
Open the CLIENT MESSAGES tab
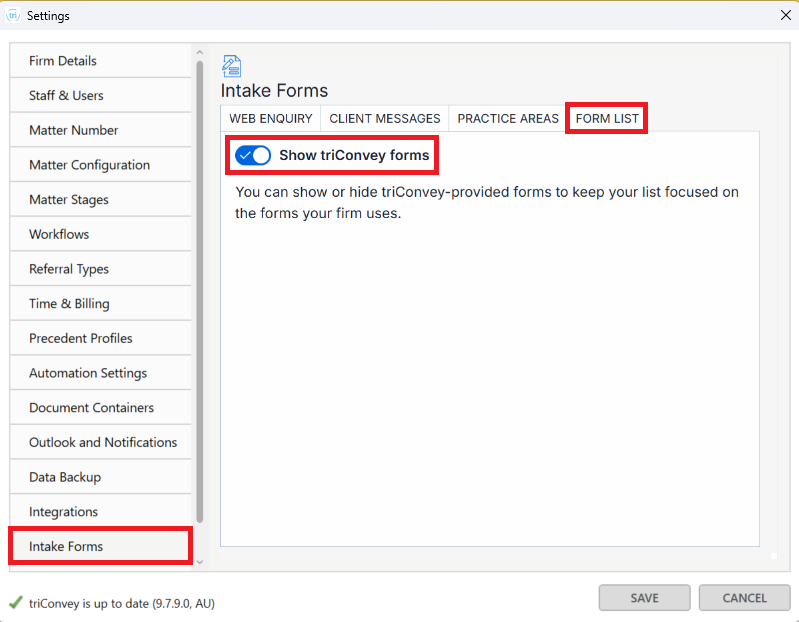(385, 118)
